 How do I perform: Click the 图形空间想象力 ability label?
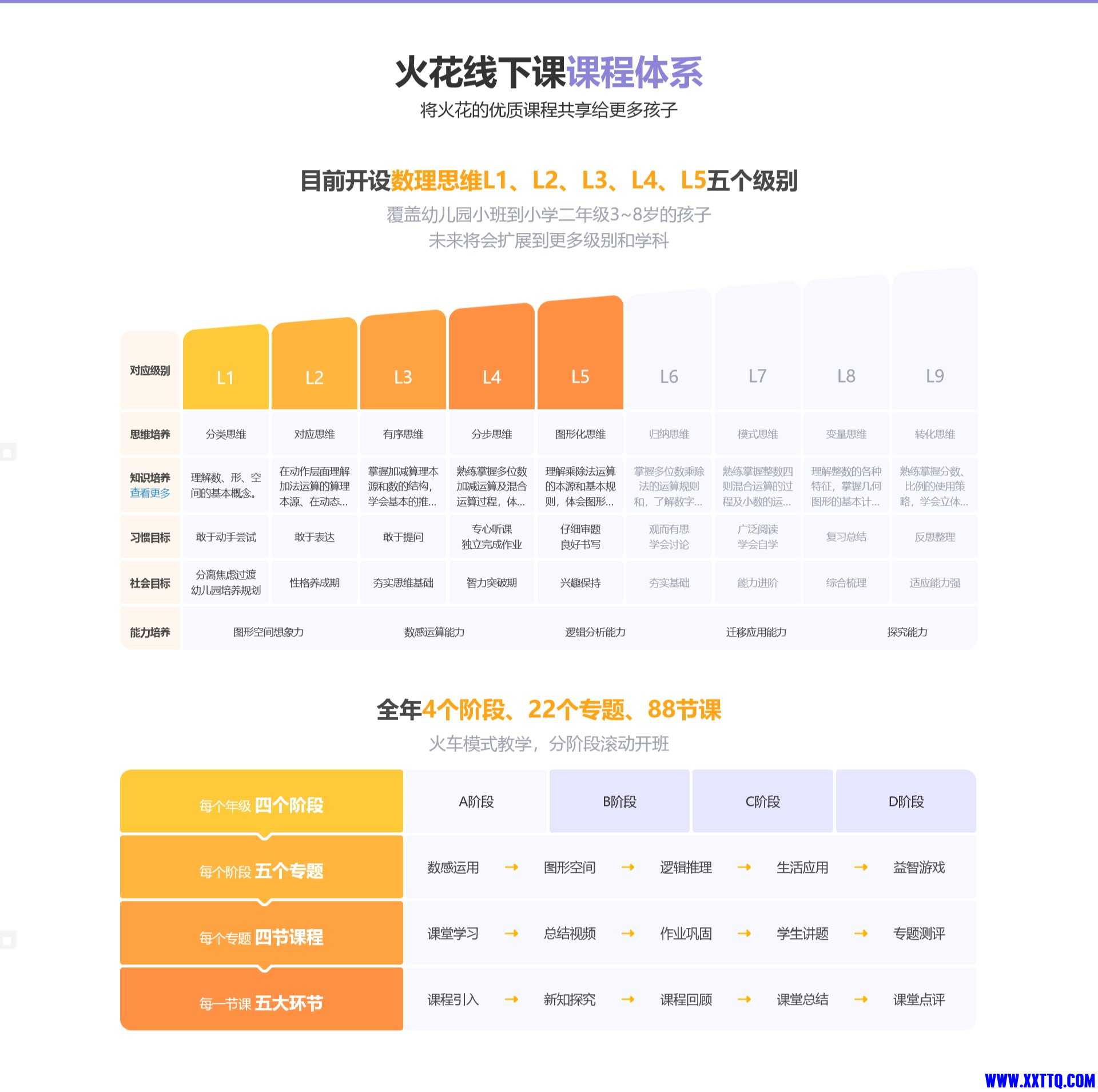point(268,632)
